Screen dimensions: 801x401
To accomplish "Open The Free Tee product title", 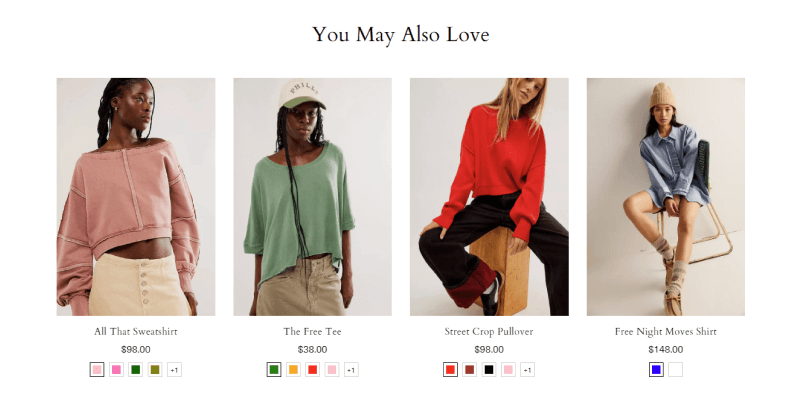I will 312,332.
